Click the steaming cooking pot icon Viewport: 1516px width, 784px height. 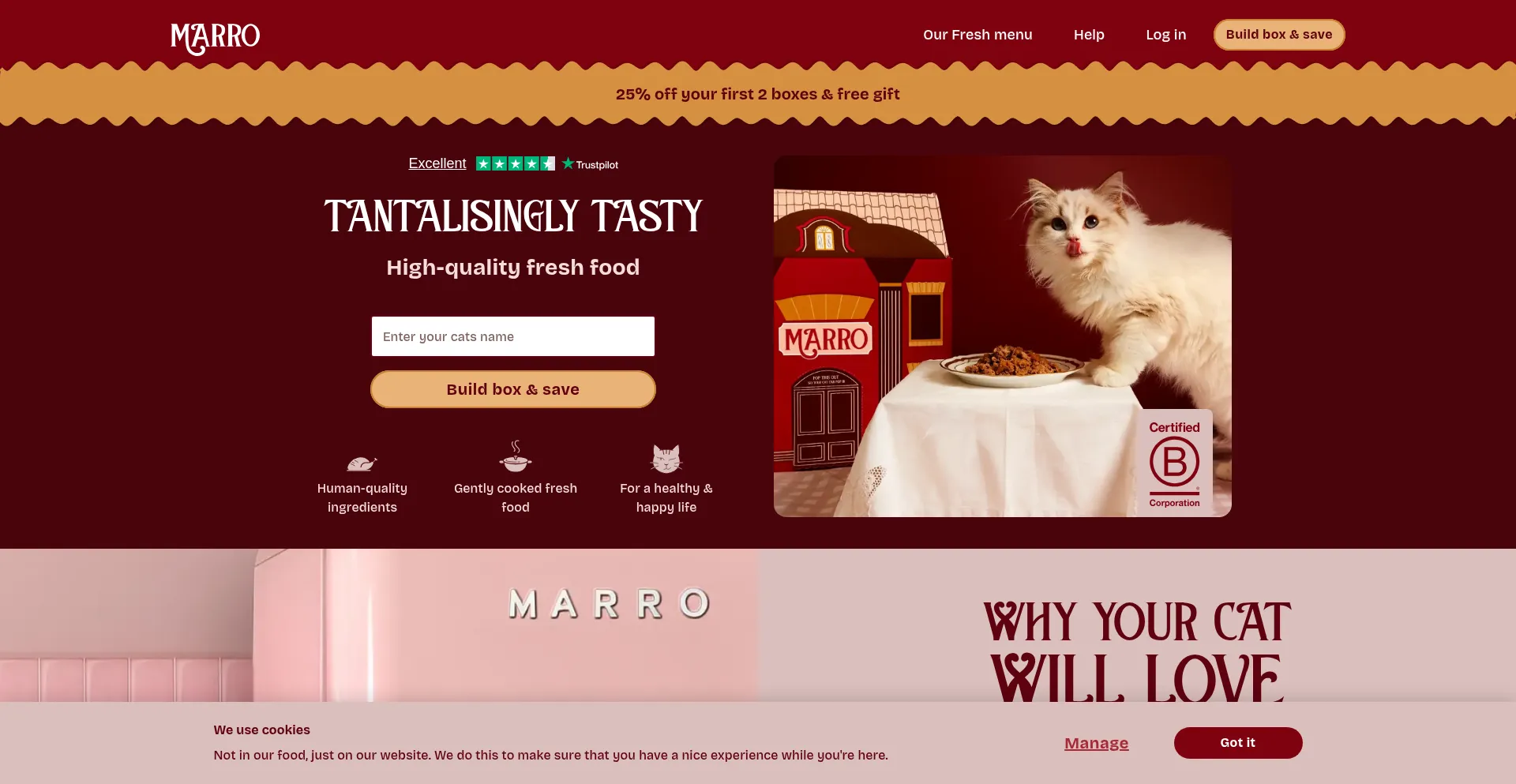pos(516,456)
